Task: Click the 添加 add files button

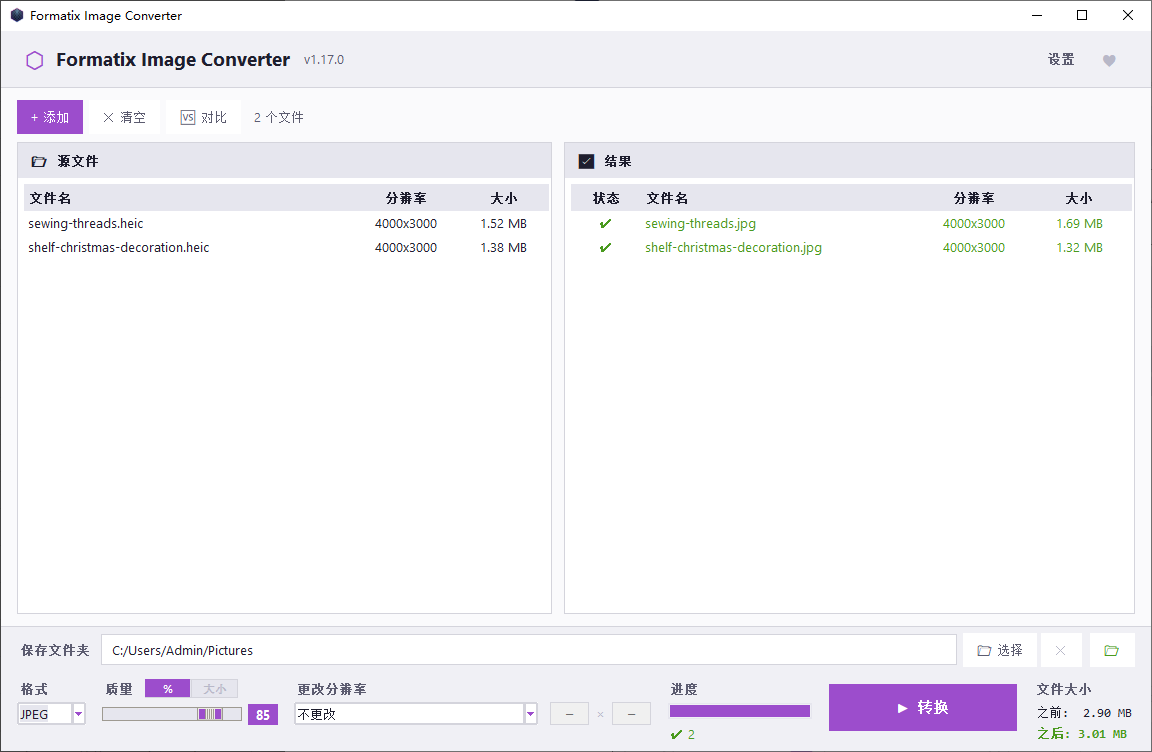Action: click(50, 117)
